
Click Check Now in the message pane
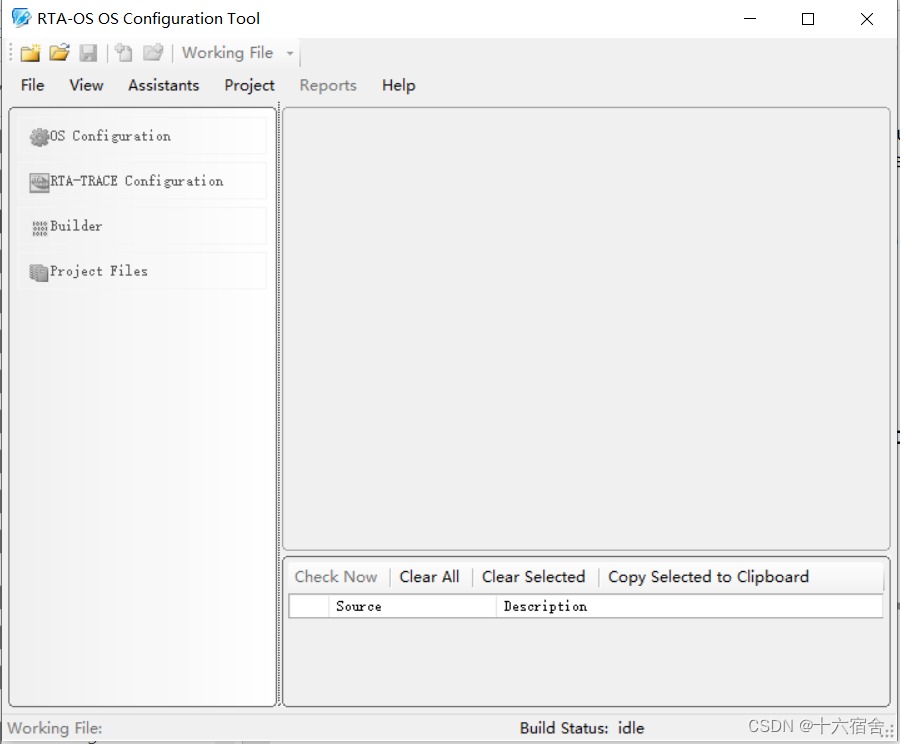[x=336, y=576]
